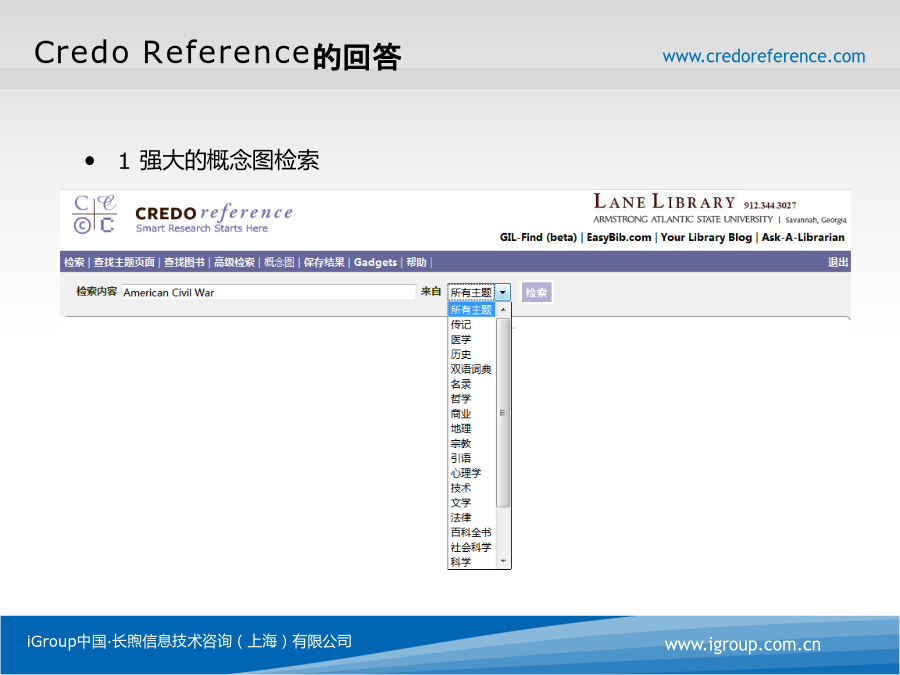Open EasyBib.com link
The width and height of the screenshot is (900, 675).
(x=619, y=237)
